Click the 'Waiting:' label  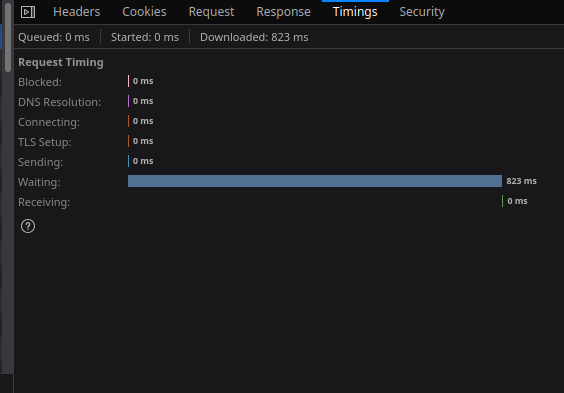tap(39, 182)
